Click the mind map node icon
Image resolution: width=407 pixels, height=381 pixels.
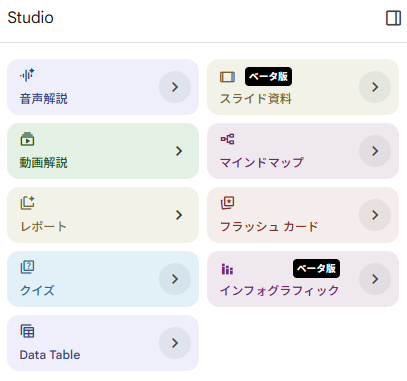(227, 139)
